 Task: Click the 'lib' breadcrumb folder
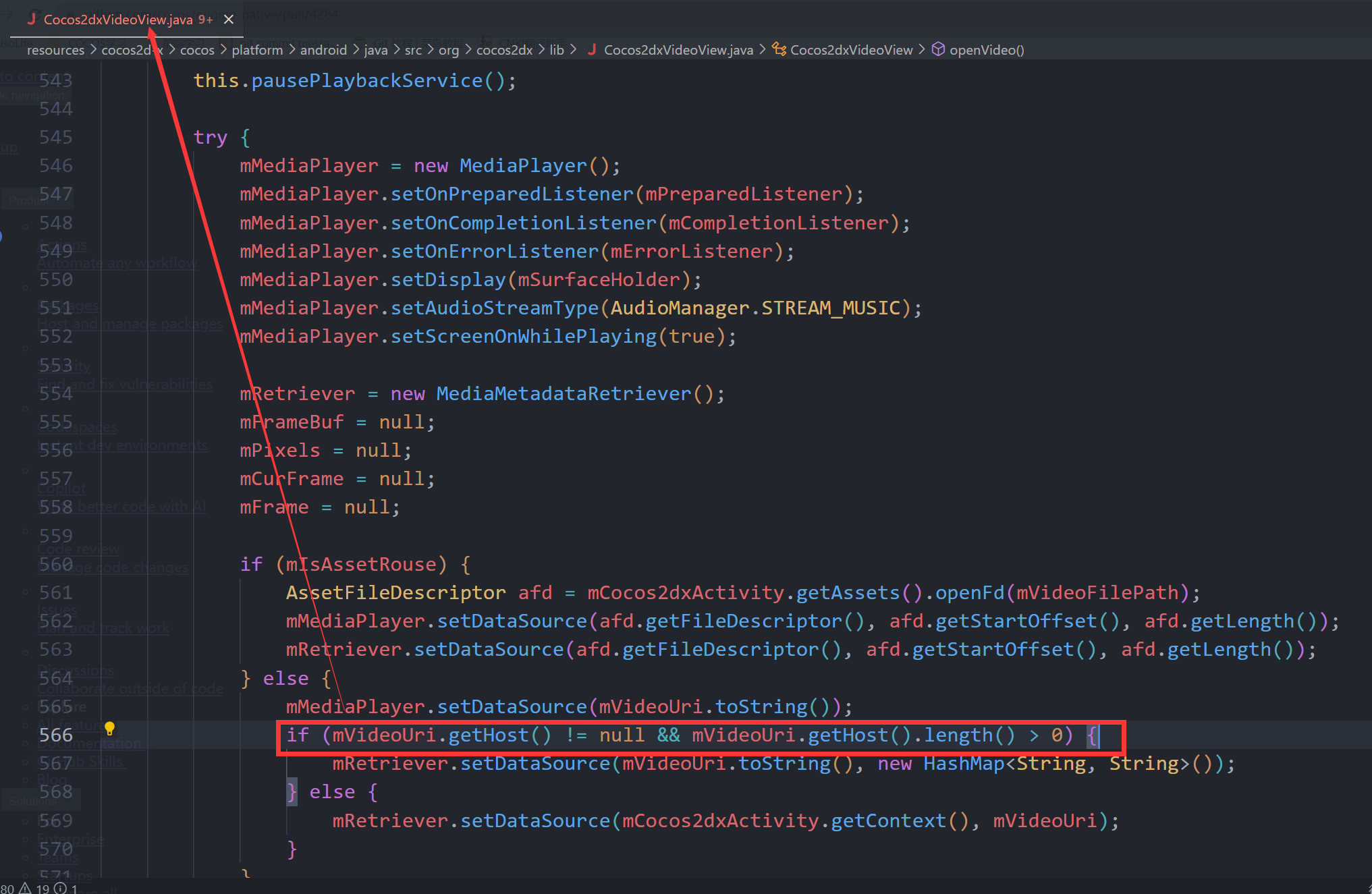[556, 50]
